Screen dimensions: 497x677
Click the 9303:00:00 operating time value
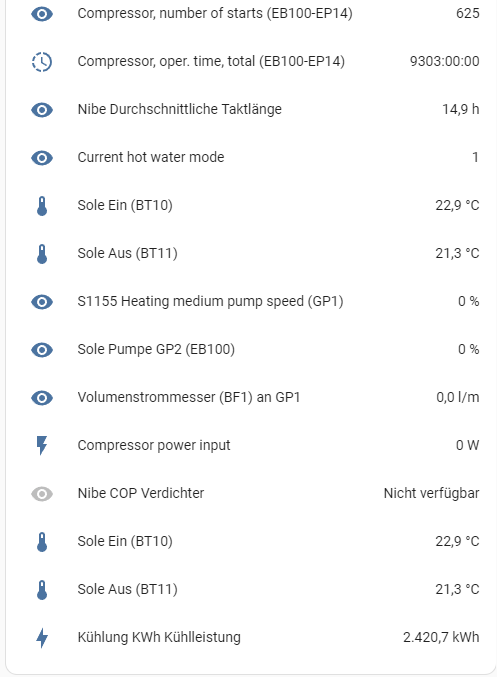444,61
